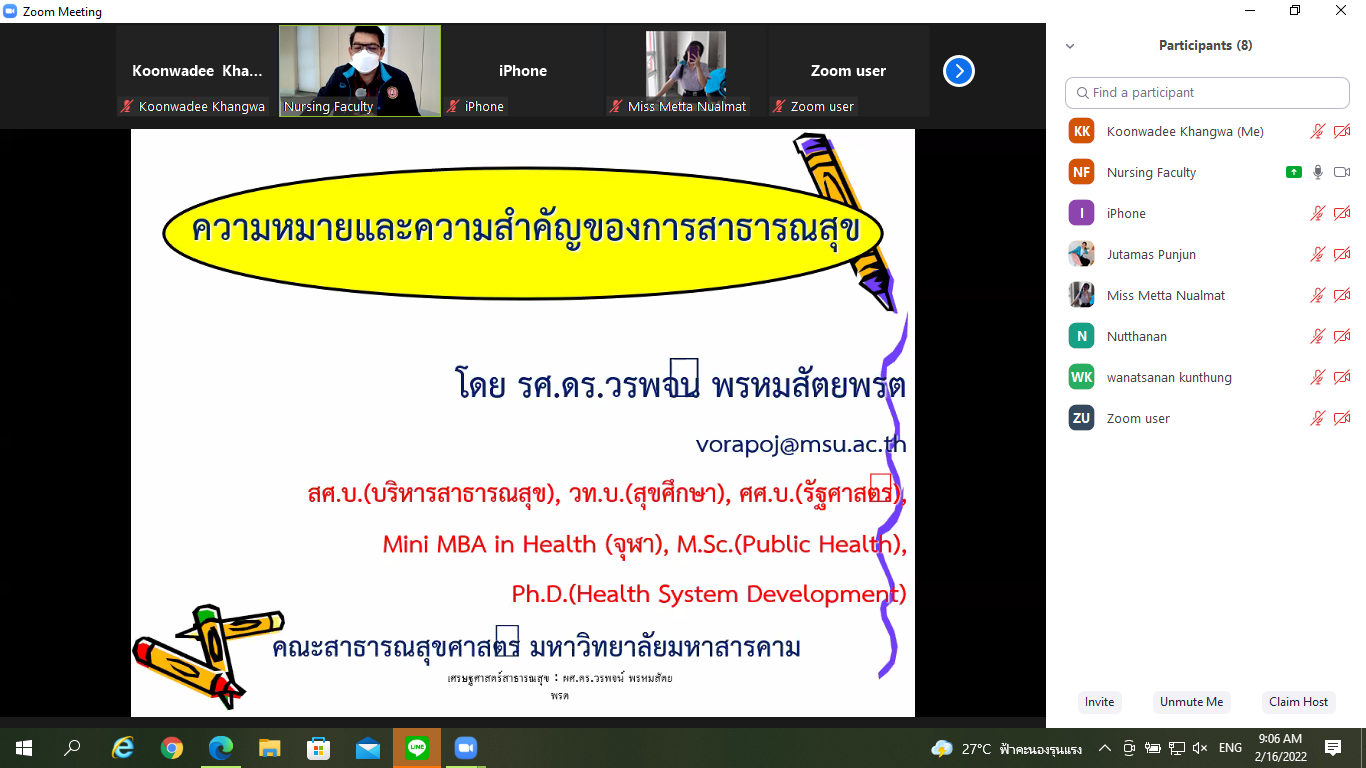Viewport: 1366px width, 768px height.
Task: Click the Find a participant search field
Action: tap(1207, 92)
